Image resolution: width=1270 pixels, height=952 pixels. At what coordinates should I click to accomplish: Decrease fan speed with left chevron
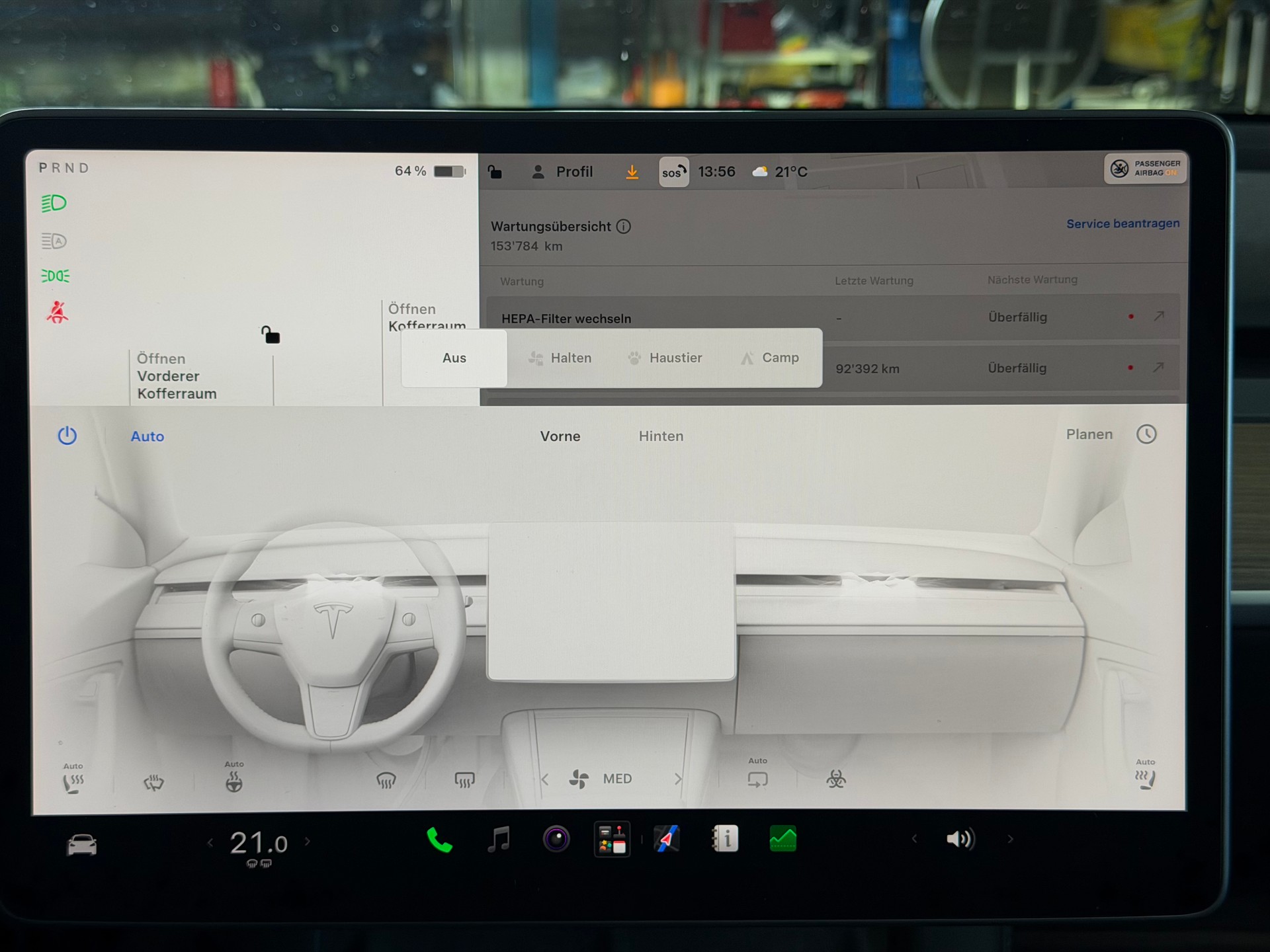(x=544, y=779)
